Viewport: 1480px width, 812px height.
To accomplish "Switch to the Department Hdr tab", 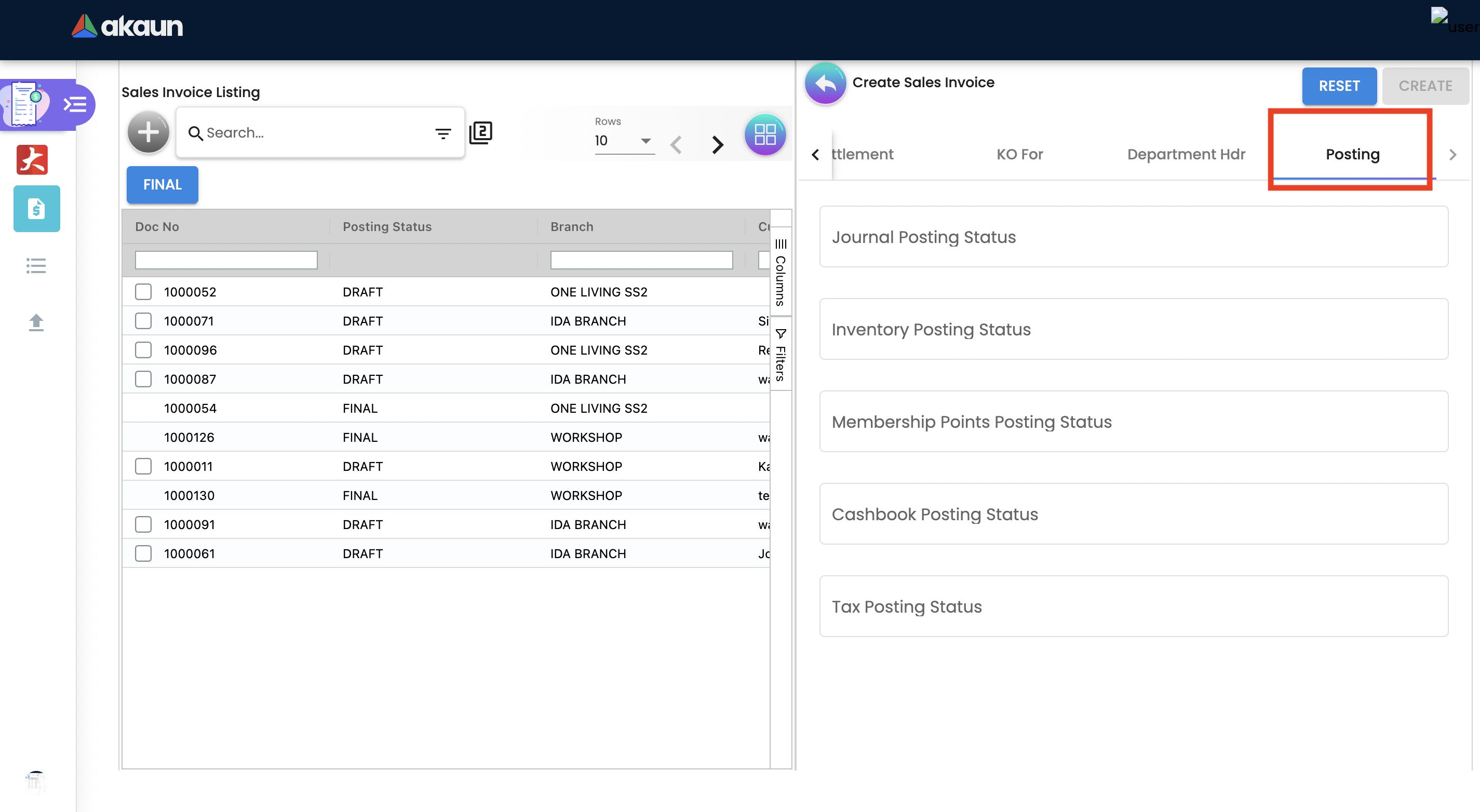I will [1186, 155].
